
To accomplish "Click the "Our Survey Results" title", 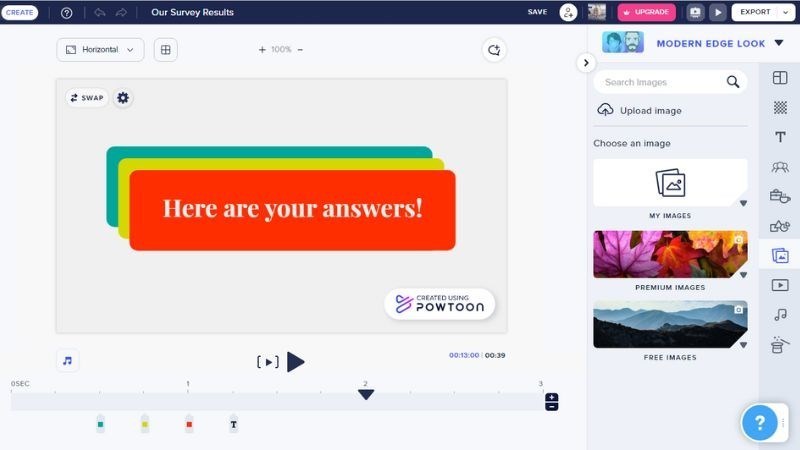I will (192, 12).
